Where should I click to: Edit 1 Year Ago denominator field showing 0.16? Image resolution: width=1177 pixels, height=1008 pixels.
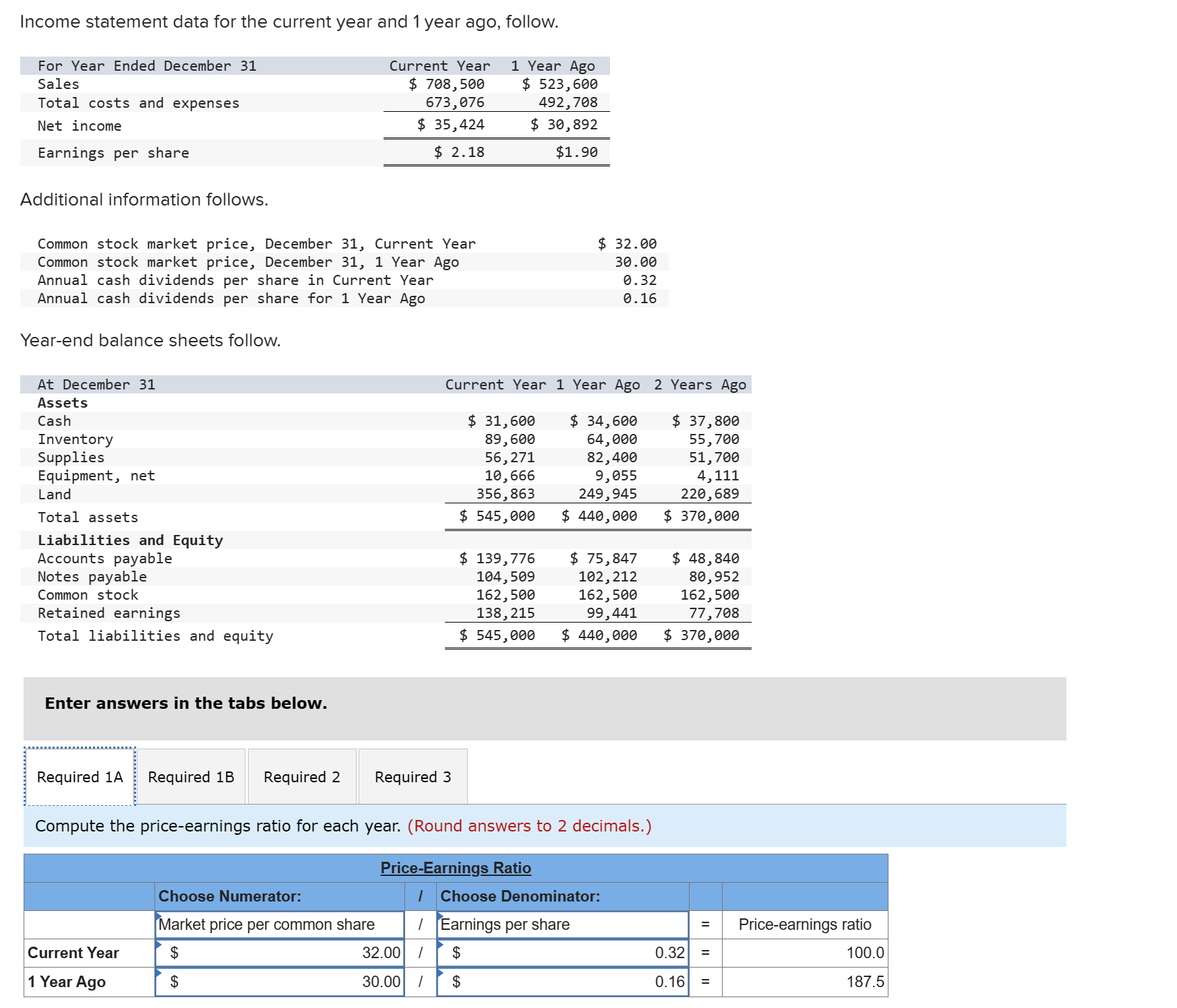point(563,982)
